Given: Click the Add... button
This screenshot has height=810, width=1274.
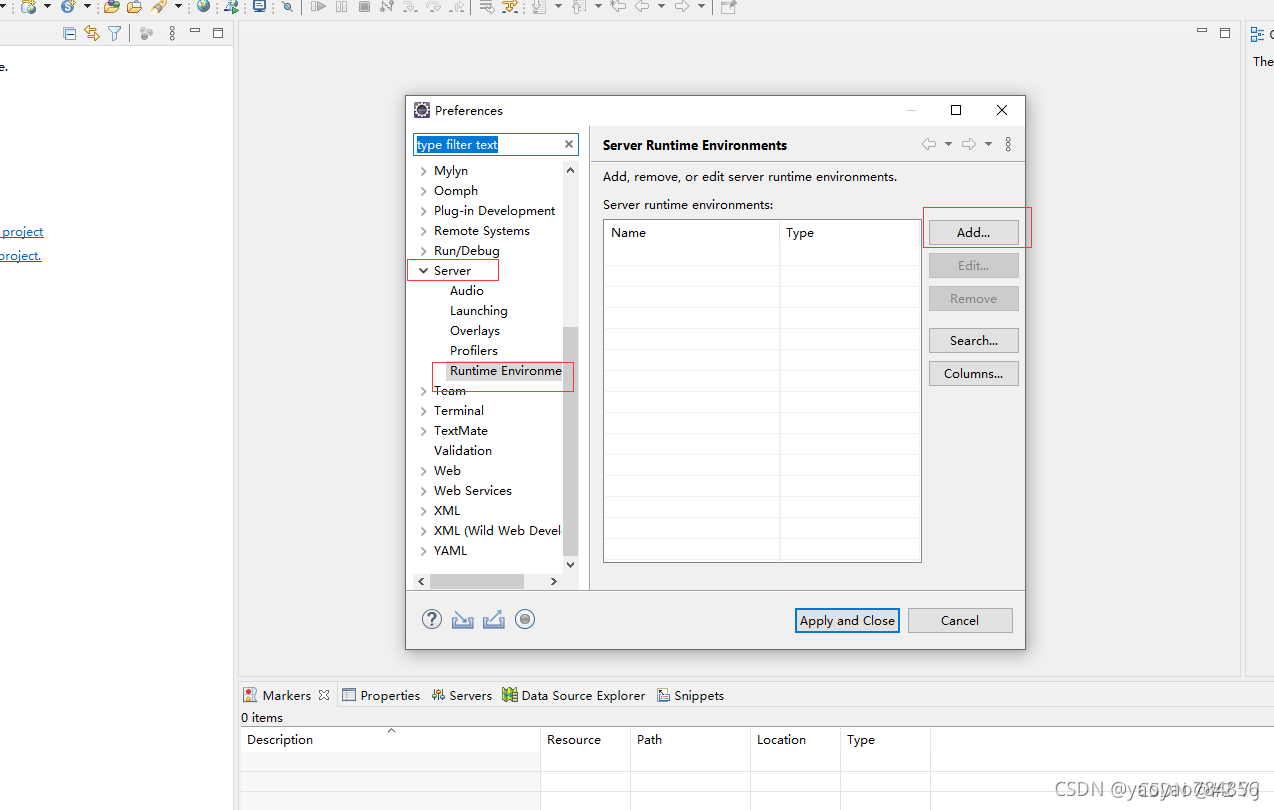Looking at the screenshot, I should [974, 232].
